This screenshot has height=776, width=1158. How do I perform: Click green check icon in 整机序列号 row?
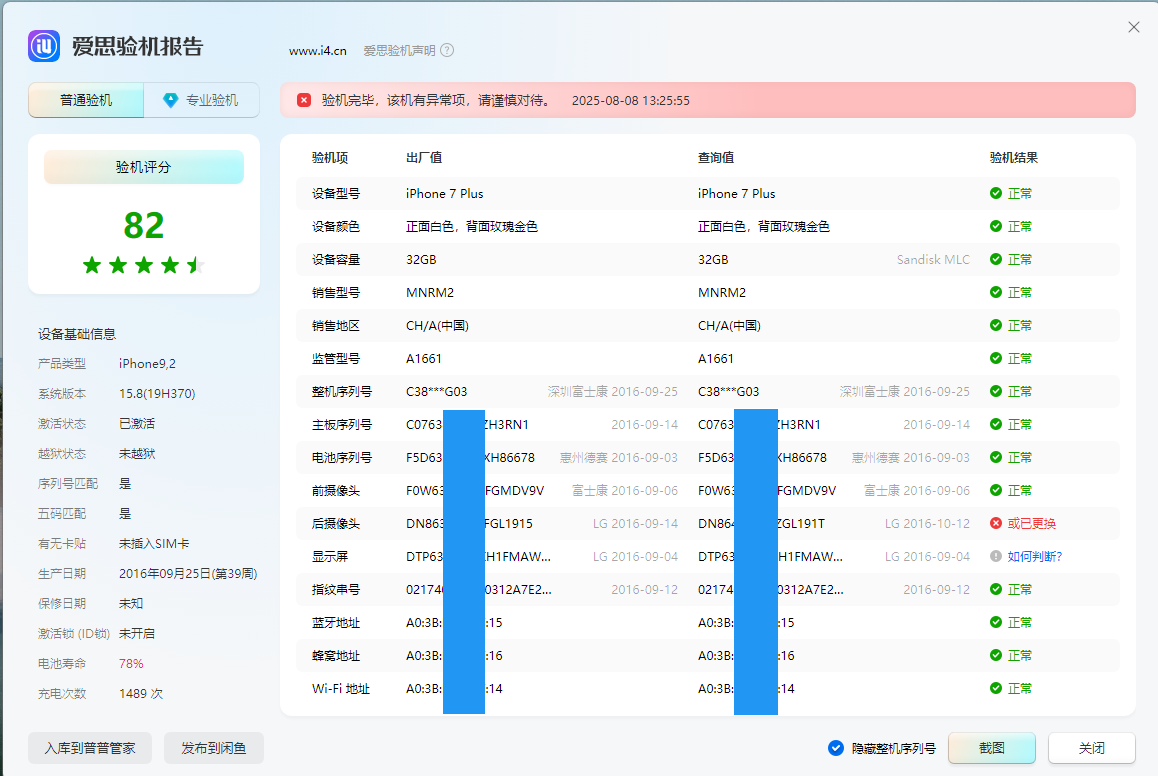pos(996,391)
